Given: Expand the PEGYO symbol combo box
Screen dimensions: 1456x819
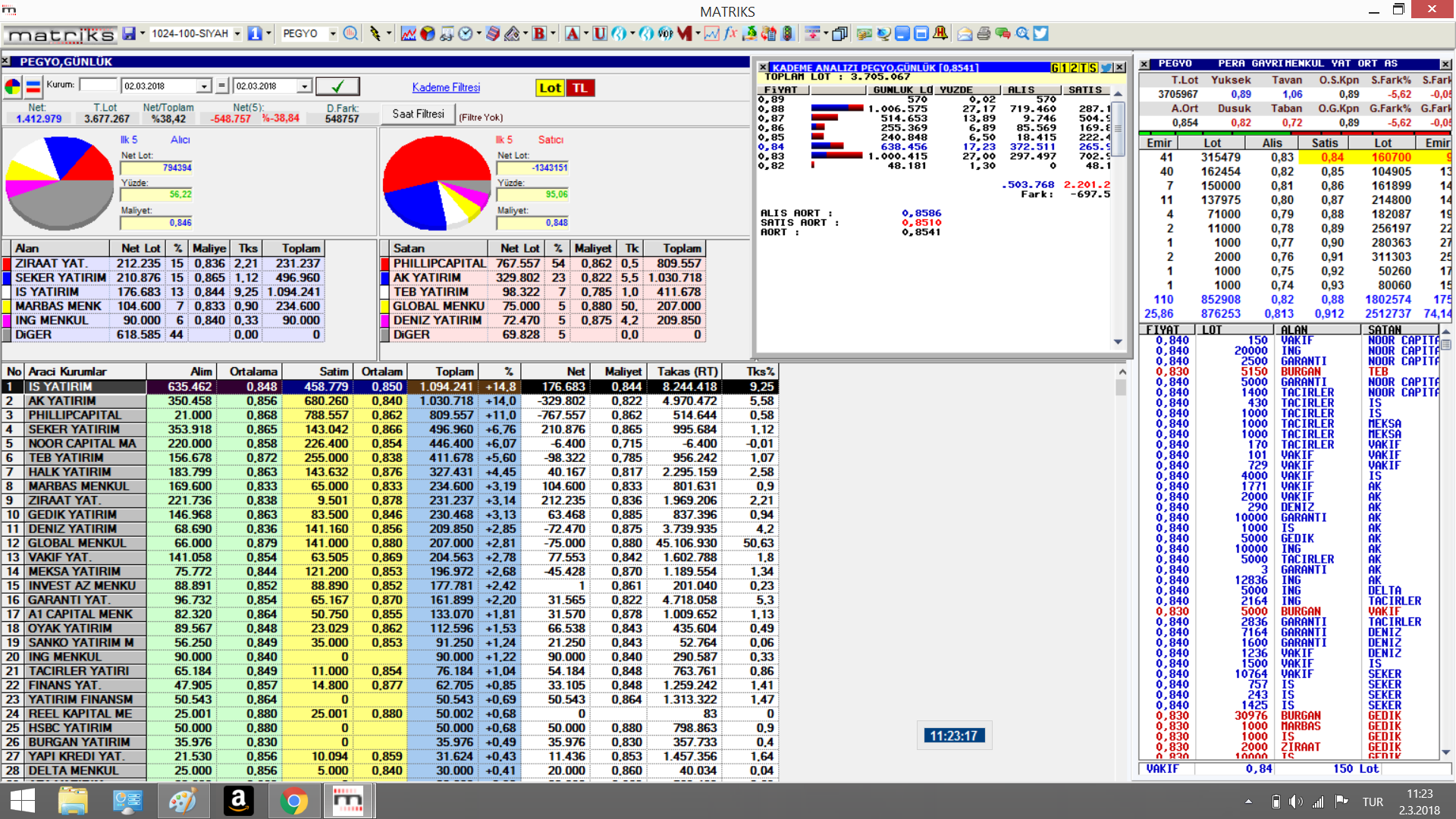Looking at the screenshot, I should 332,33.
